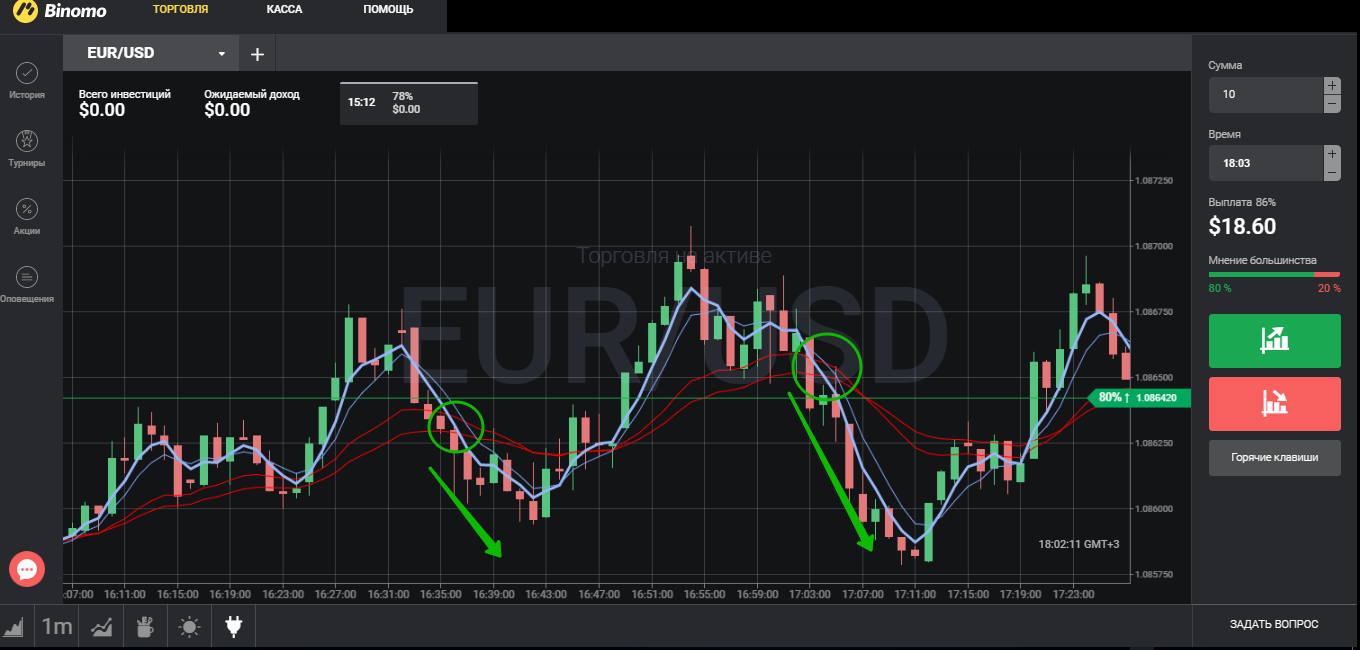Click the Ожидаемый доход $0.00 value

(227, 110)
